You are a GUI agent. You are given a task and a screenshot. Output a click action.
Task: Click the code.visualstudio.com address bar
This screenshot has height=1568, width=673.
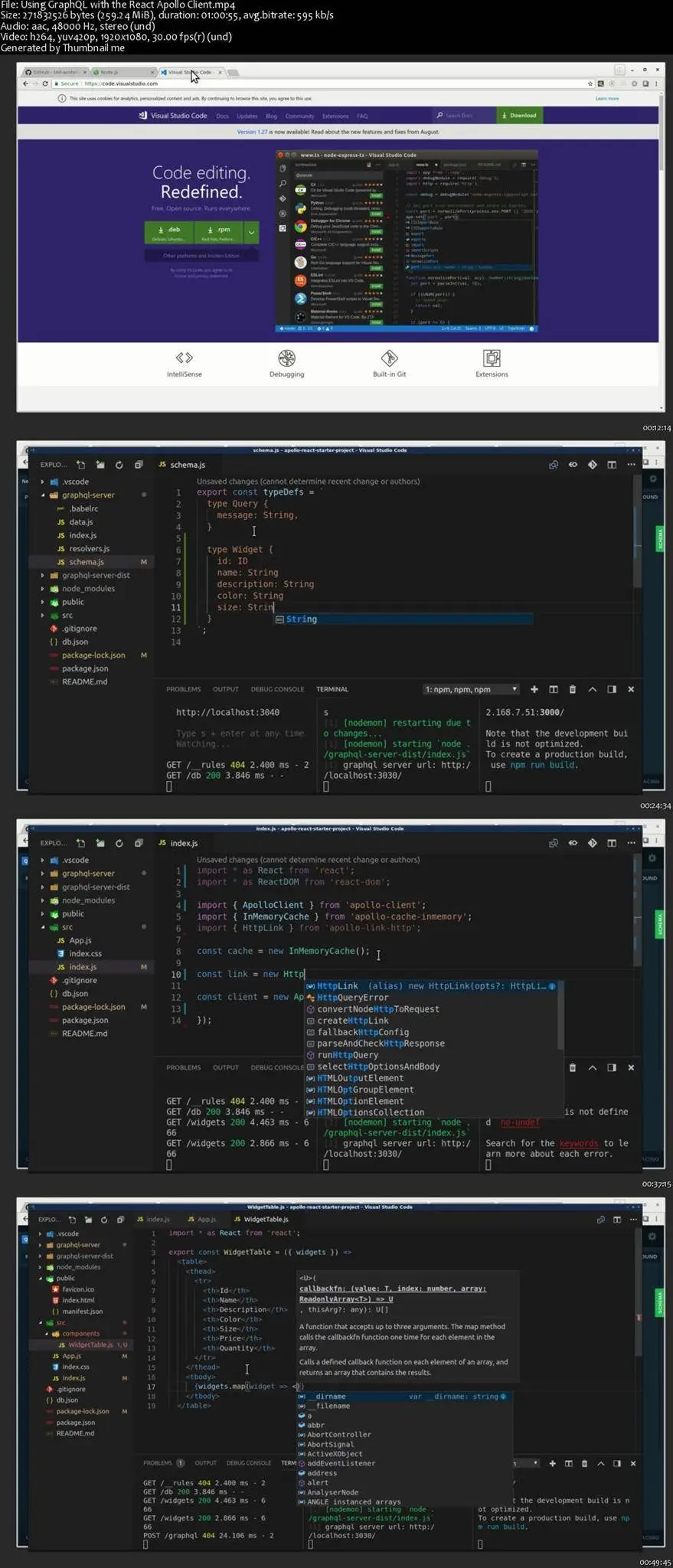tap(322, 83)
